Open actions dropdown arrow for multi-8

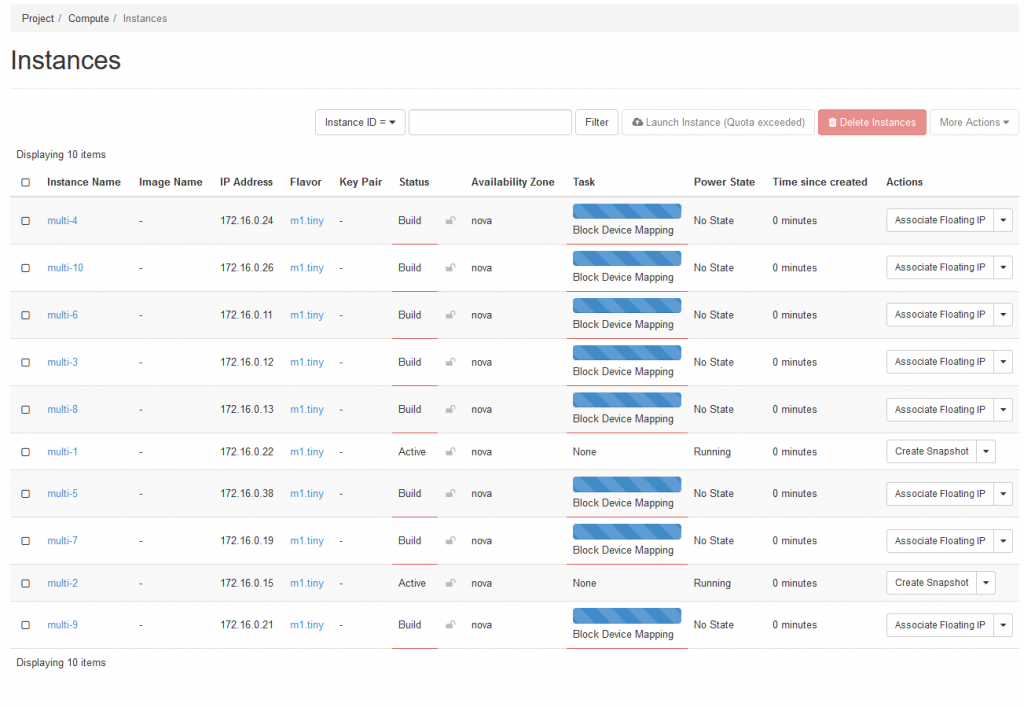point(1003,409)
